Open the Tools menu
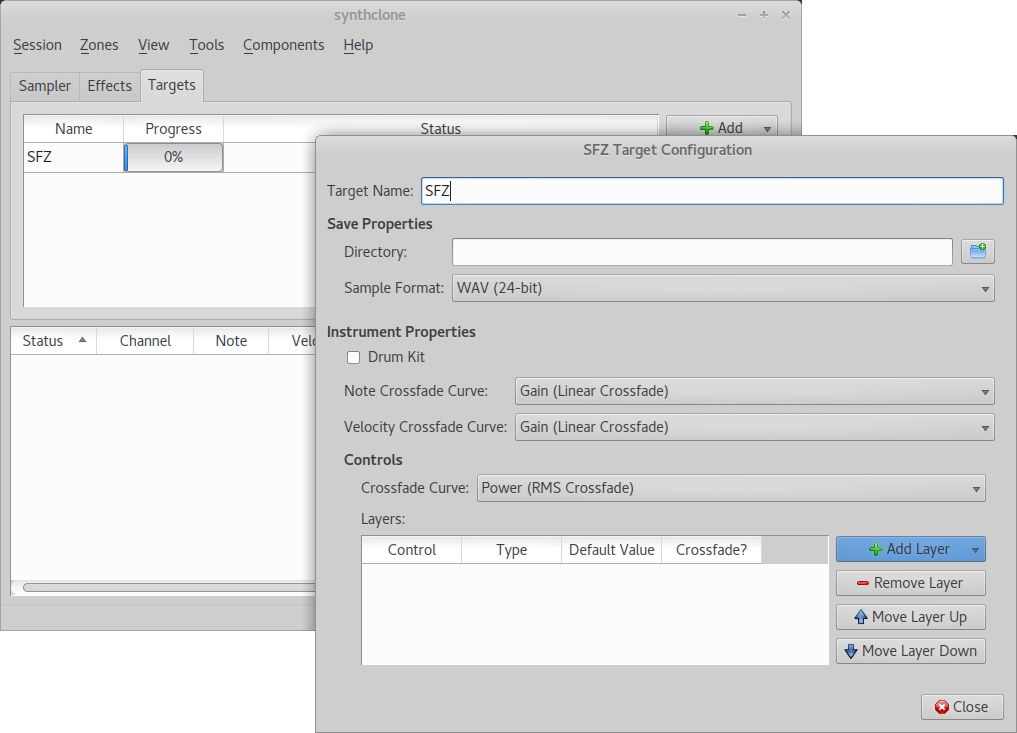This screenshot has width=1017, height=733. pyautogui.click(x=206, y=45)
